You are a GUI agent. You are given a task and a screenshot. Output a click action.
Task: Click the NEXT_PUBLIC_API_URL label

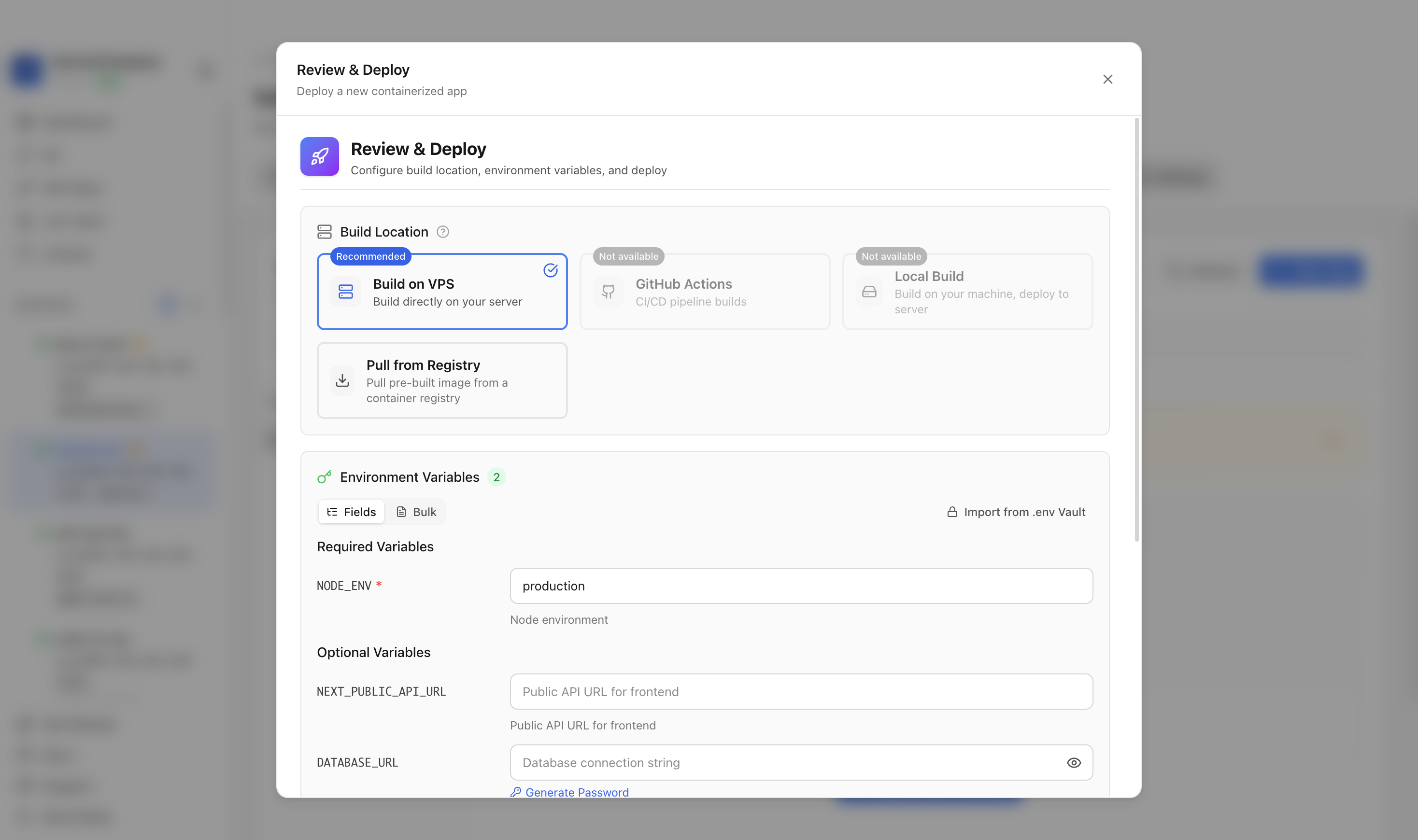tap(381, 692)
